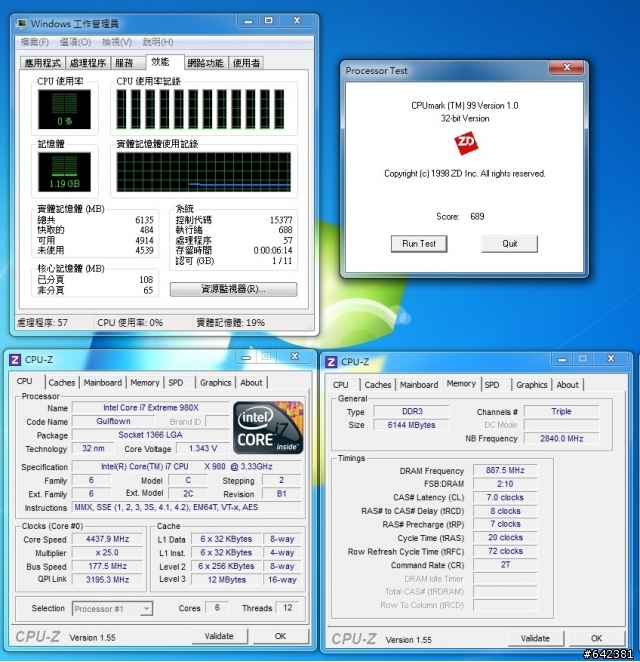
Task: Open the 說明(H) menu in Task Manager
Action: 158,42
